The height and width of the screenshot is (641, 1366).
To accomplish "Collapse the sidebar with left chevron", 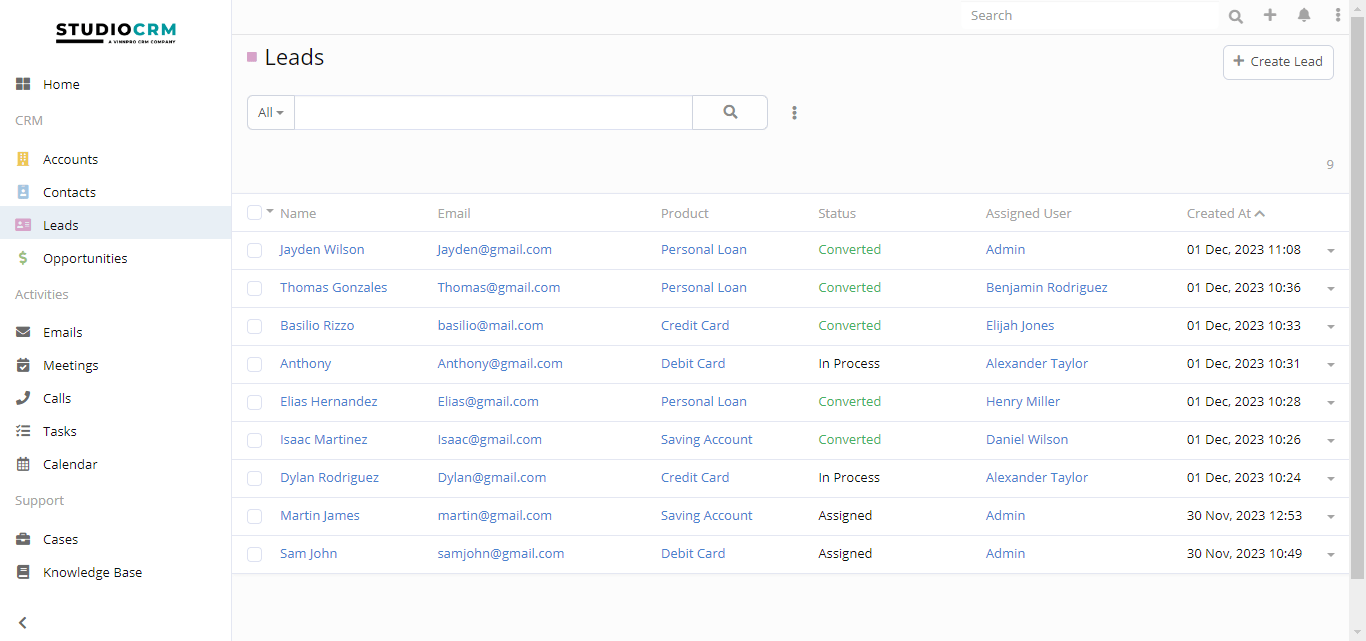I will click(x=22, y=622).
